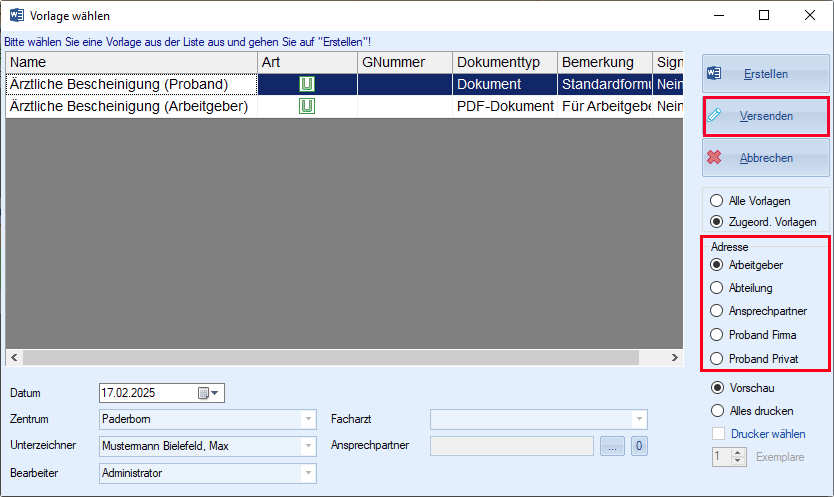
Task: Click the horizontal scrollbar left arrow
Action: click(x=14, y=358)
